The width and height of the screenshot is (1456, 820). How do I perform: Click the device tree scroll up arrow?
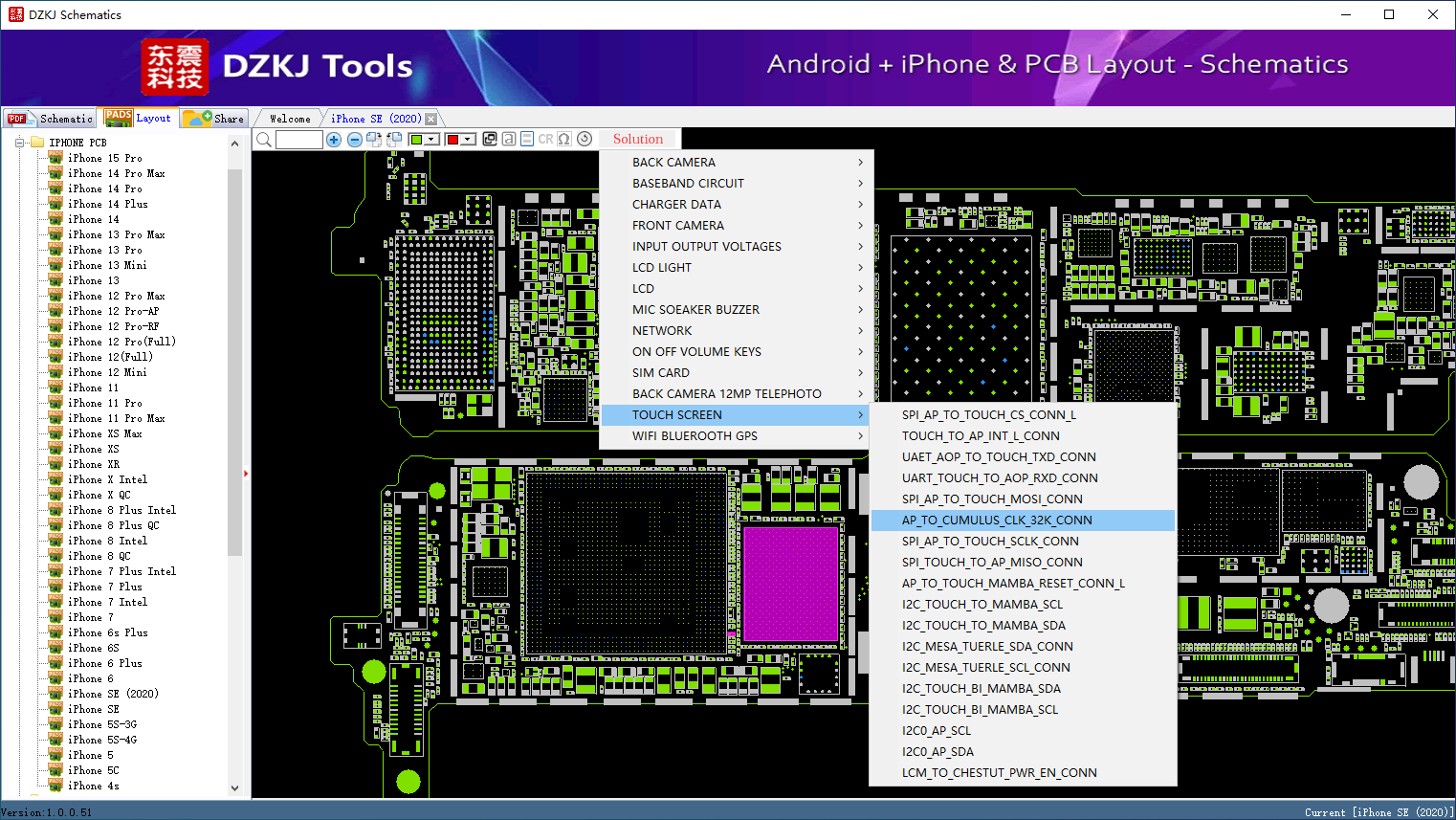point(235,144)
